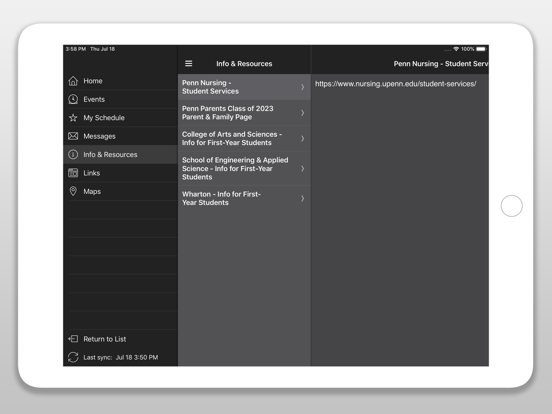Click the Links newspaper icon
Viewport: 552px width, 414px height.
[73, 173]
